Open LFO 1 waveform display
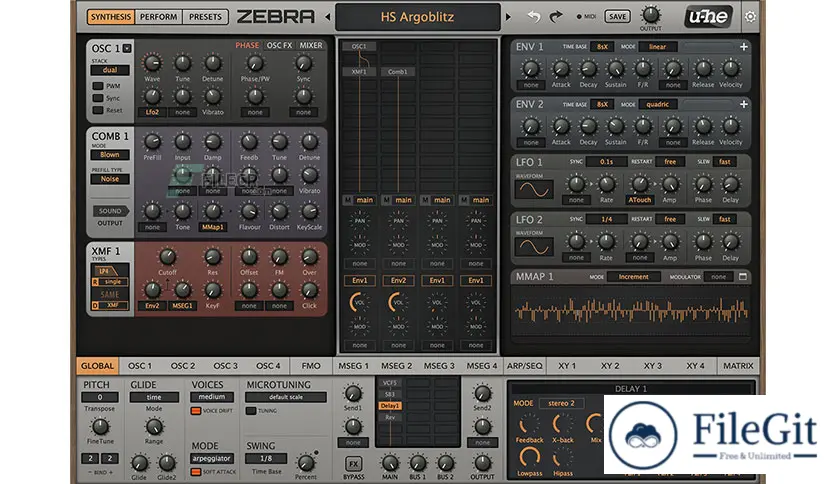836x484 pixels. pyautogui.click(x=534, y=190)
